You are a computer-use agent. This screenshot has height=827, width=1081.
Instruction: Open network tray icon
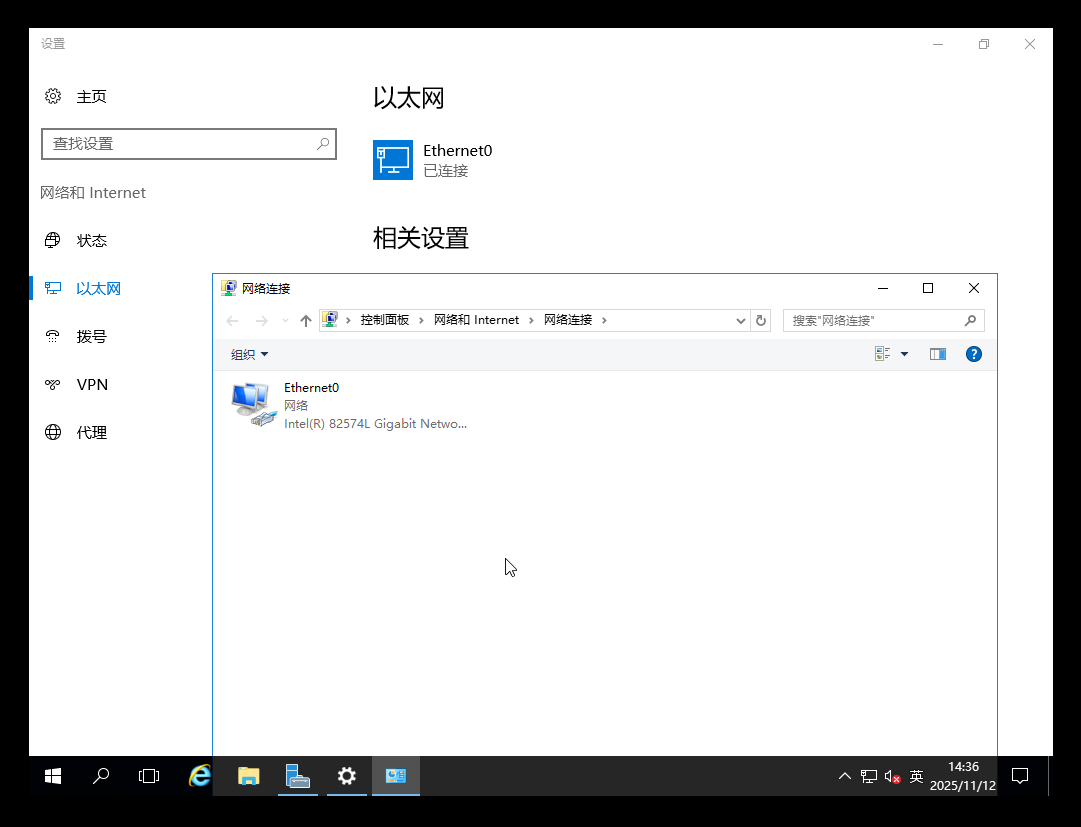[x=869, y=777]
